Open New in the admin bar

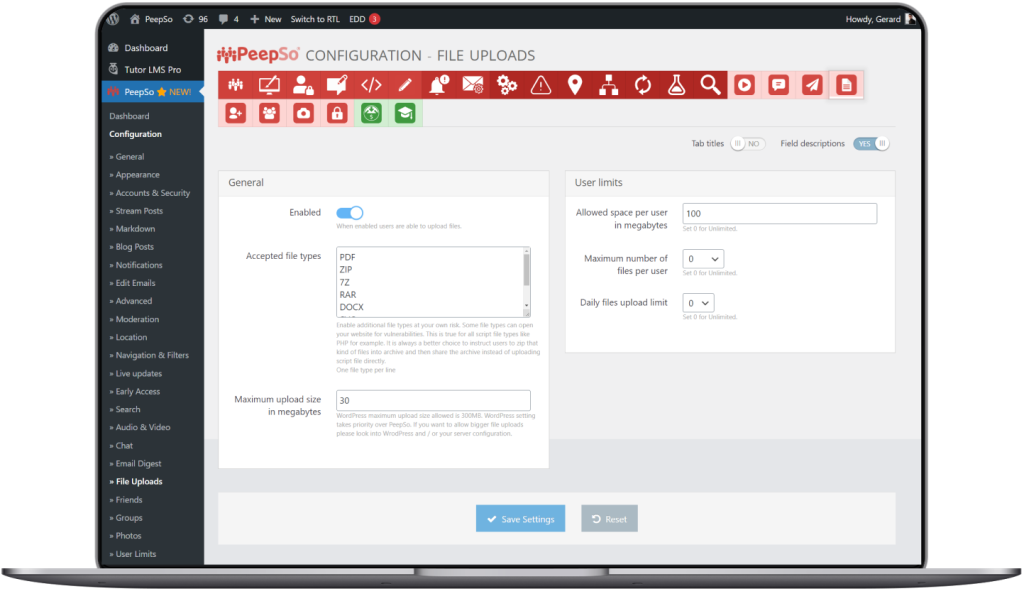266,19
